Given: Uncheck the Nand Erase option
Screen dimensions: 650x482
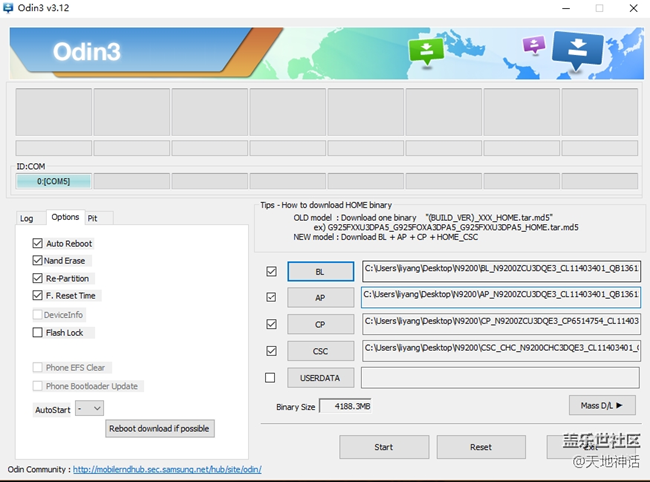Looking at the screenshot, I should [x=37, y=260].
